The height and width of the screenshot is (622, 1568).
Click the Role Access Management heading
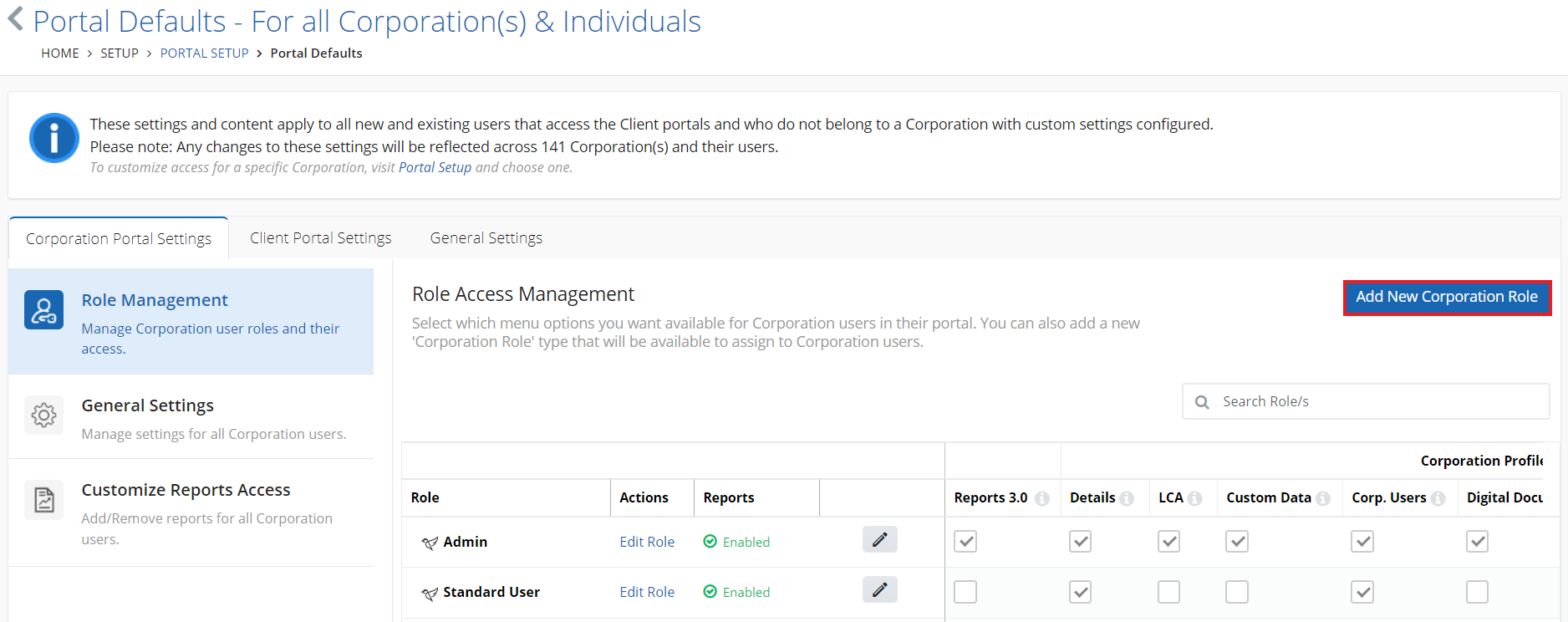click(523, 294)
